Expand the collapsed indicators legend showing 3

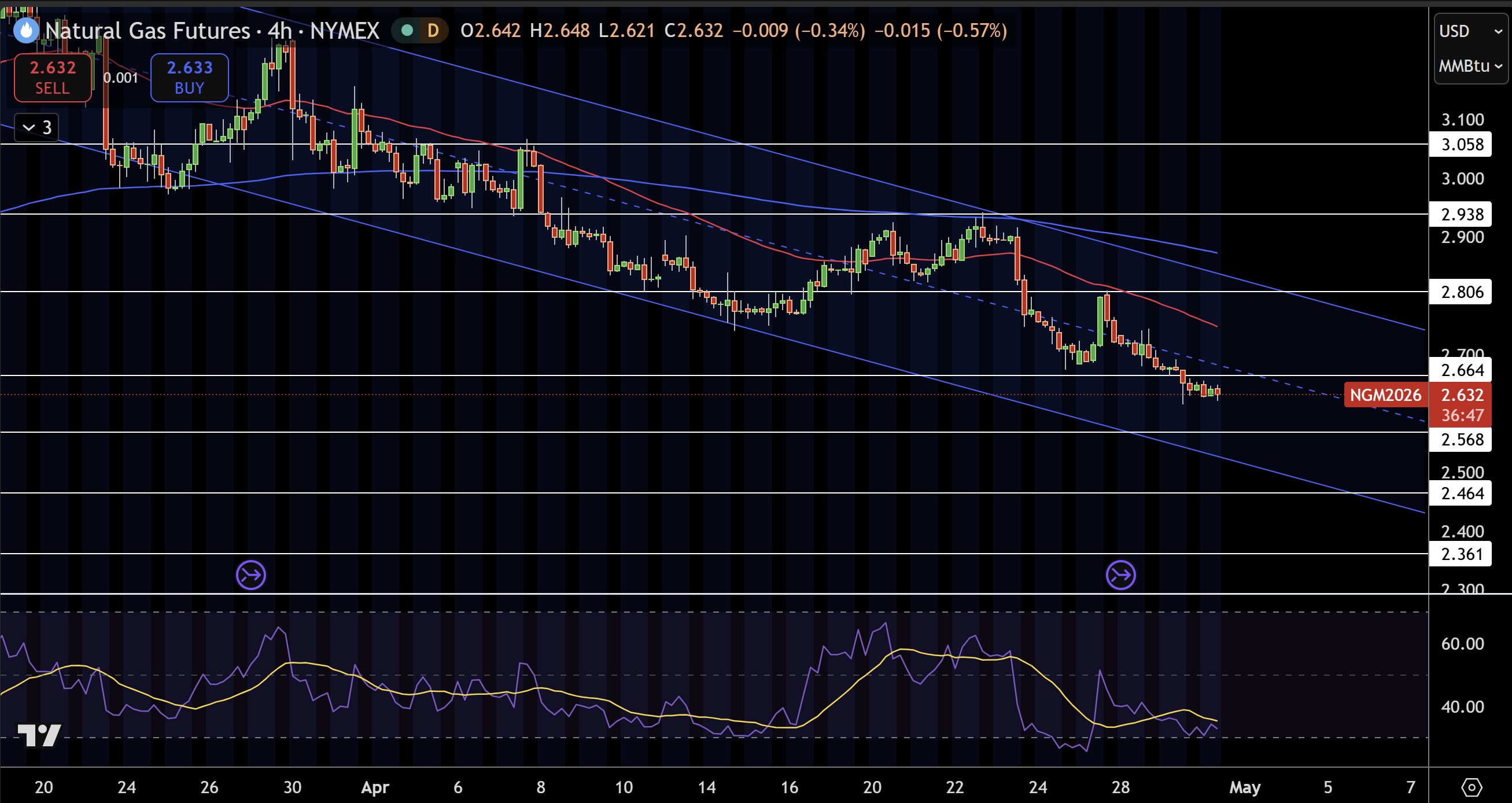point(37,127)
